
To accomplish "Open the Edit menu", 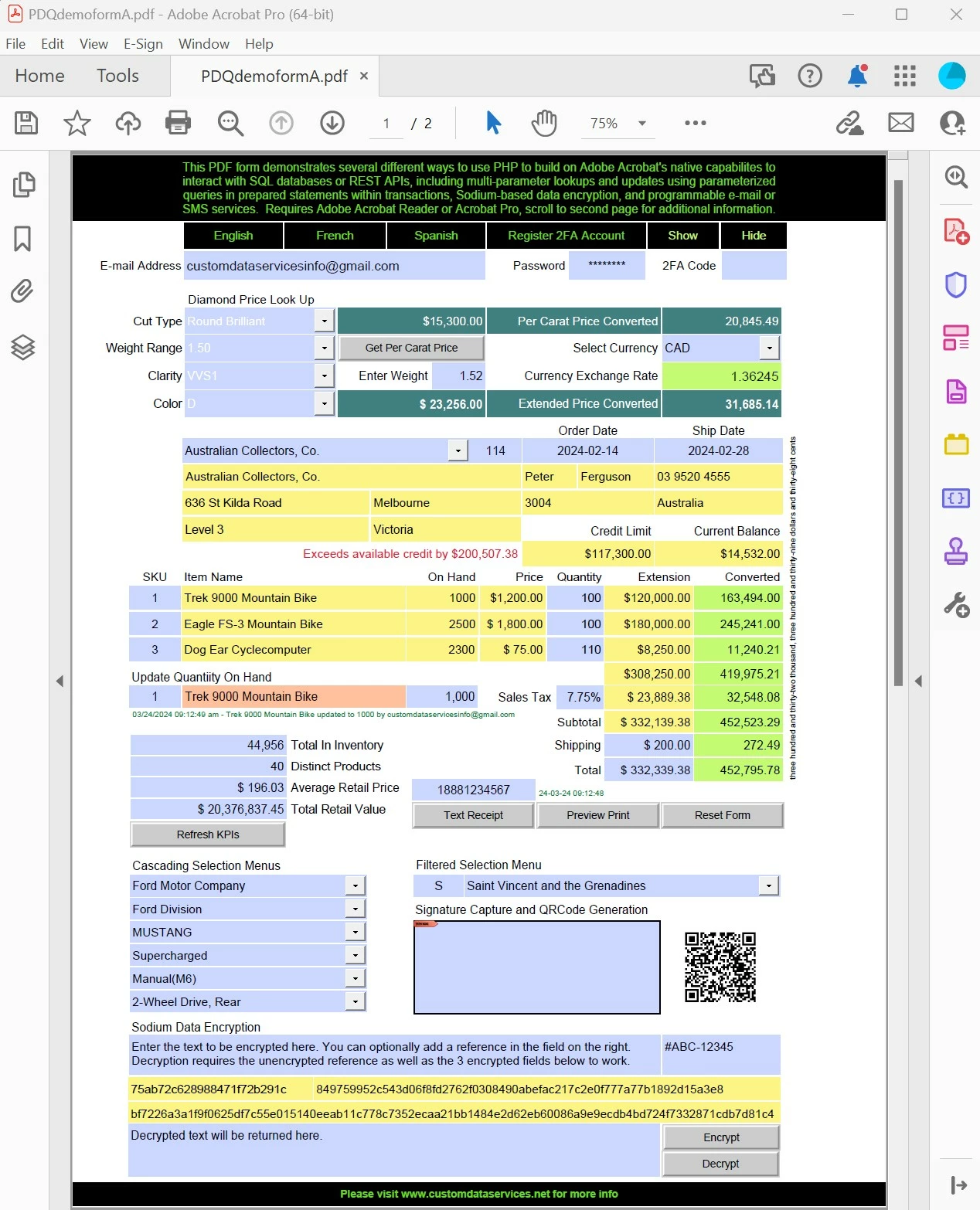I will (x=53, y=44).
